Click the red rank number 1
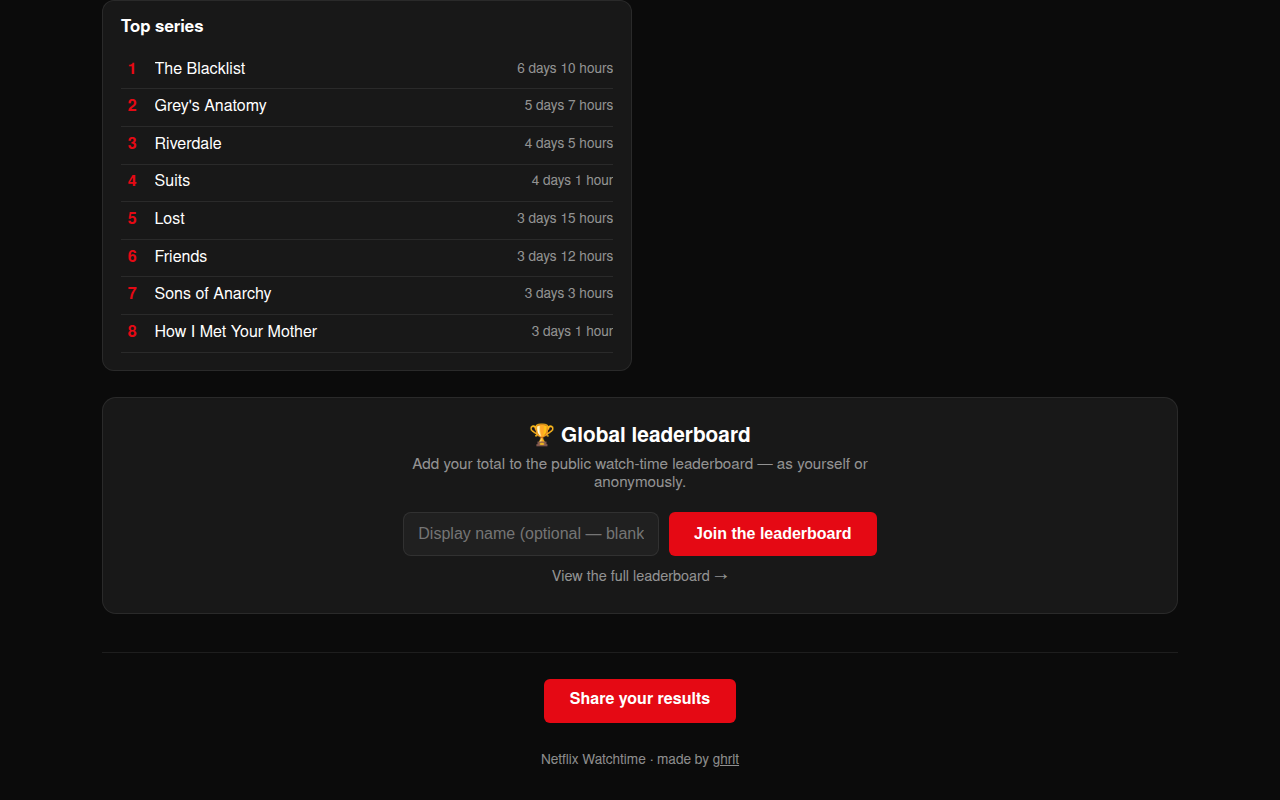This screenshot has width=1280, height=800. 132,69
